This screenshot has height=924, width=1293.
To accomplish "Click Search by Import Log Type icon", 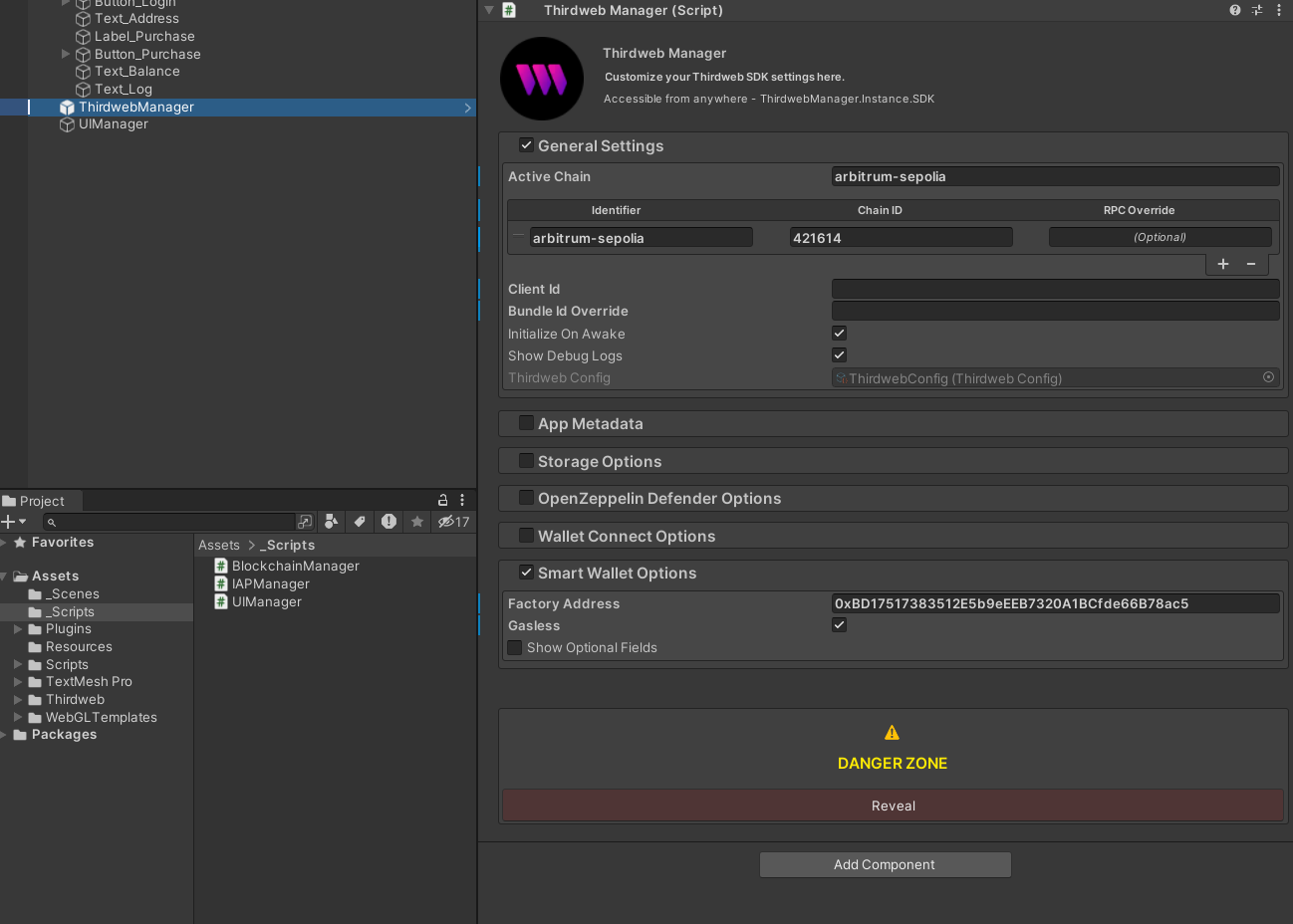I will point(388,522).
